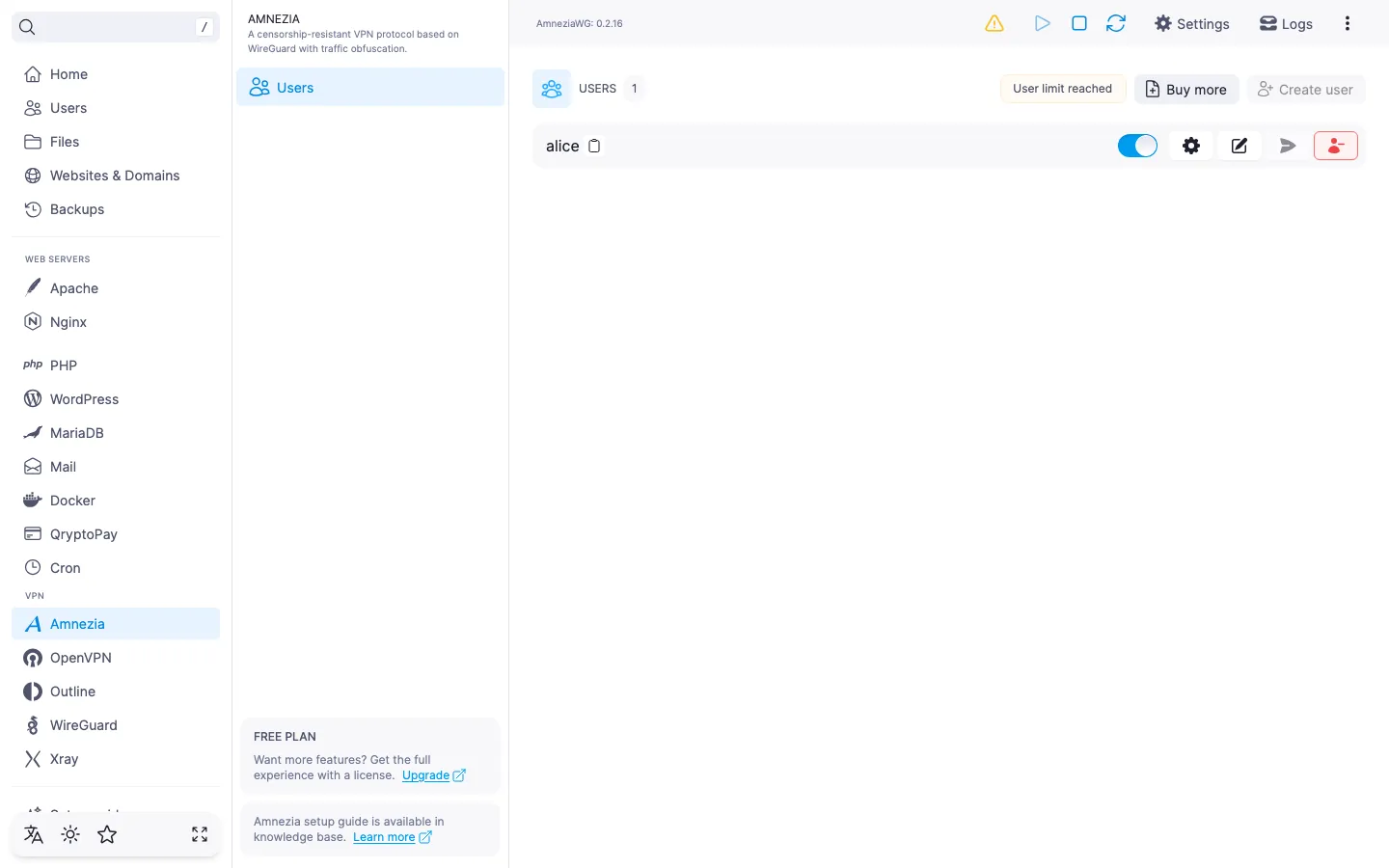Change language with the translate icon

tap(34, 834)
